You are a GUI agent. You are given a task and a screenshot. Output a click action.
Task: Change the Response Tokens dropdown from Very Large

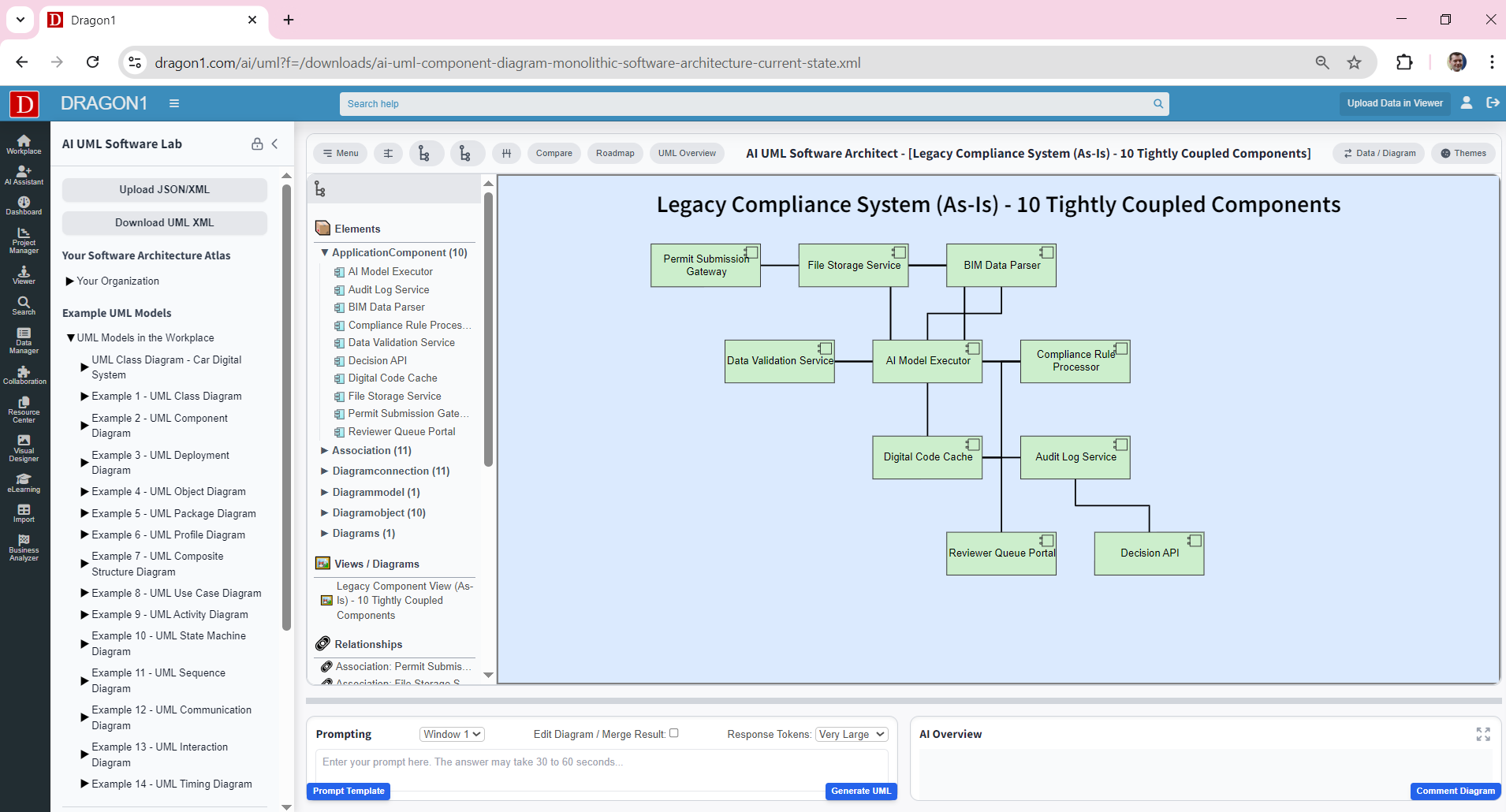click(851, 734)
